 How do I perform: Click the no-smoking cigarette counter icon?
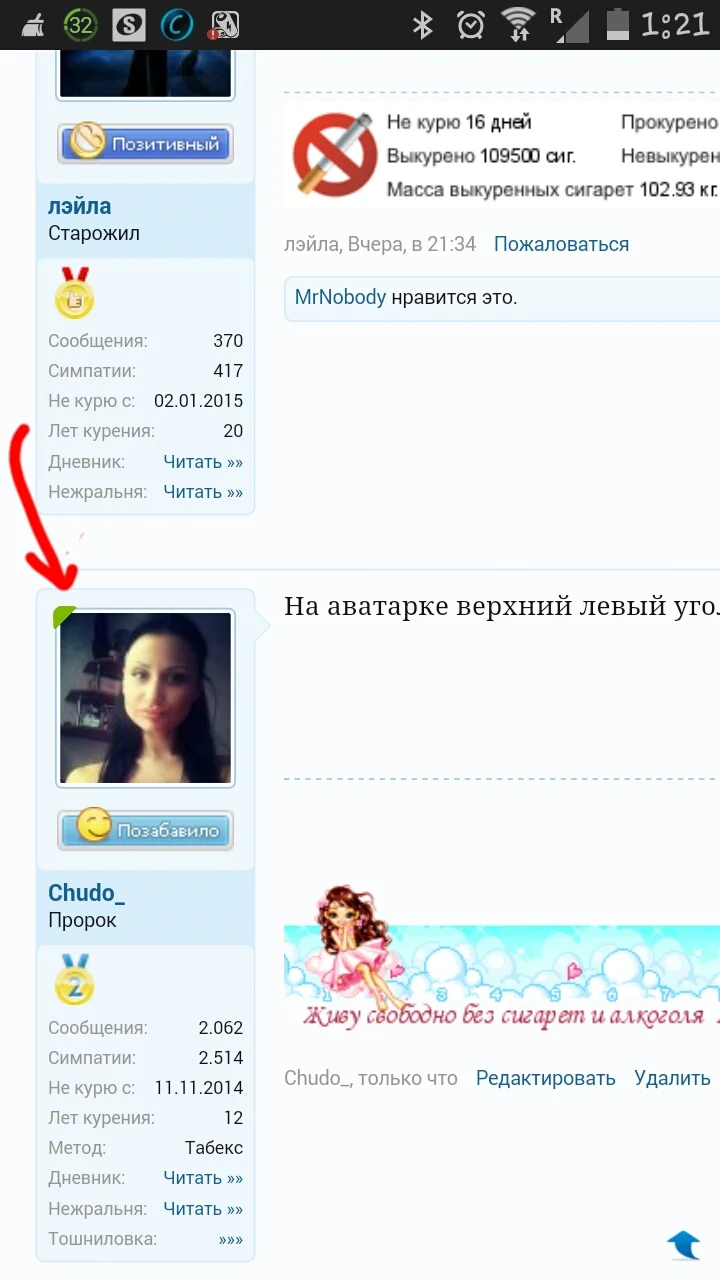pyautogui.click(x=334, y=155)
